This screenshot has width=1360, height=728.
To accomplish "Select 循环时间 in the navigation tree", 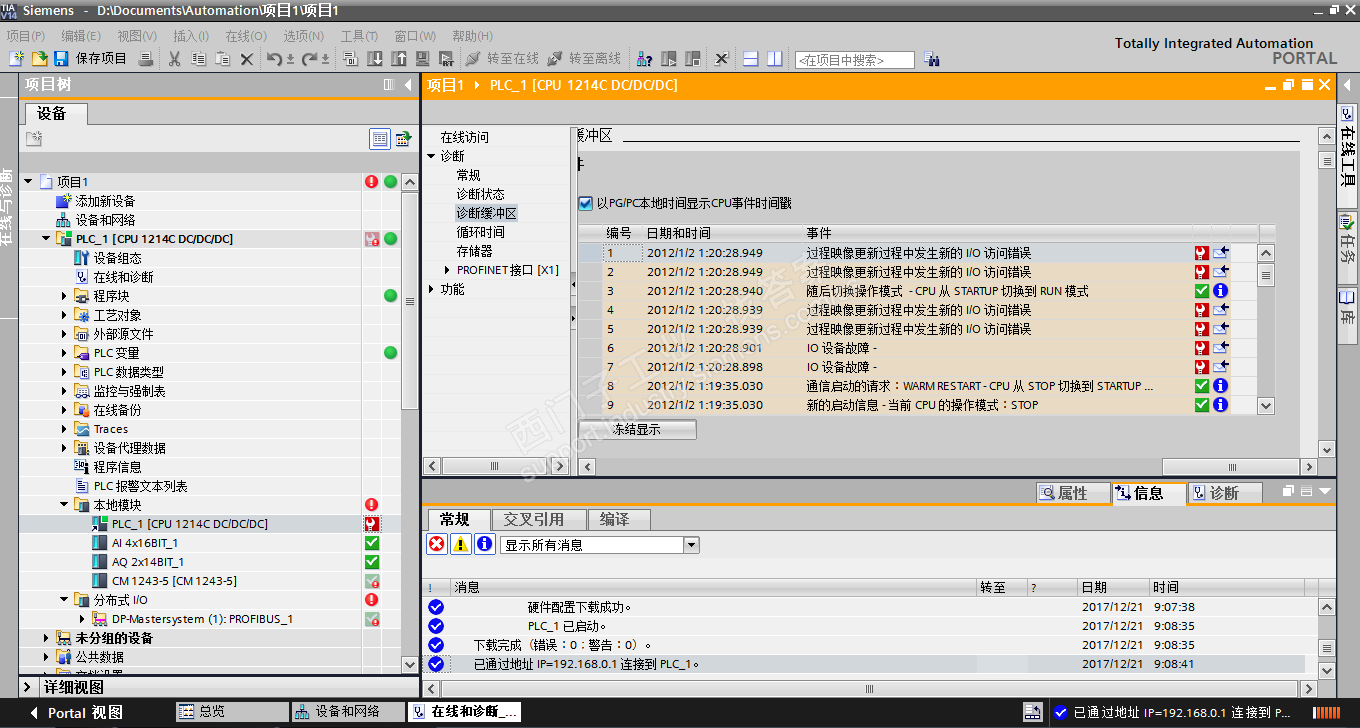I will click(x=481, y=232).
